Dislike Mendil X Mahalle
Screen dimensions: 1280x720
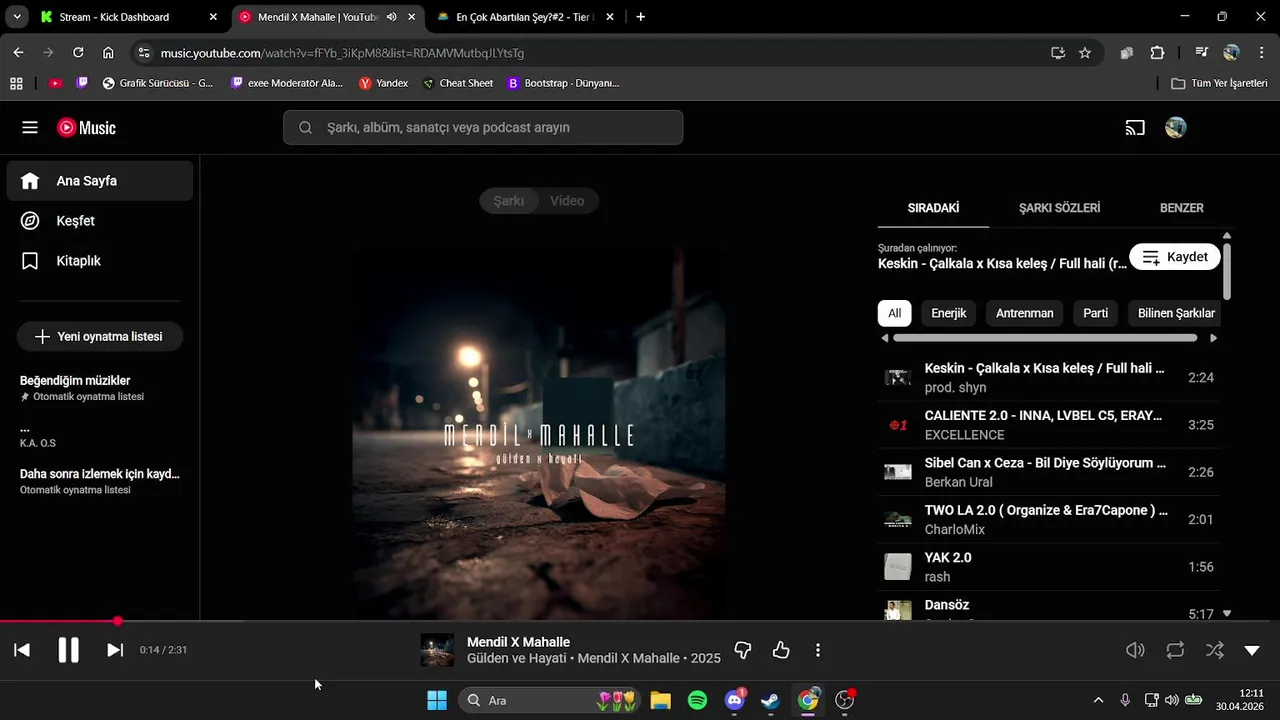point(743,650)
